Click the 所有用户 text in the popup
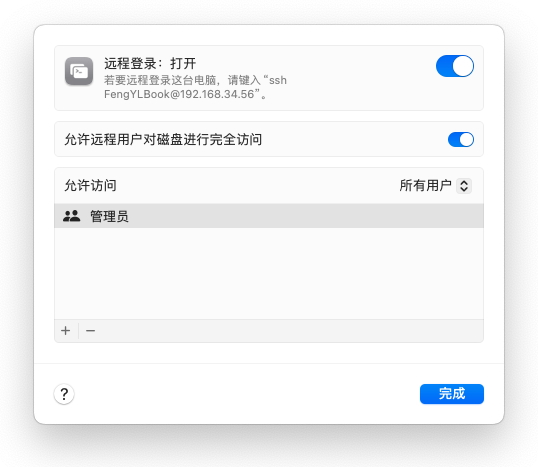Image resolution: width=538 pixels, height=467 pixels. (x=425, y=186)
